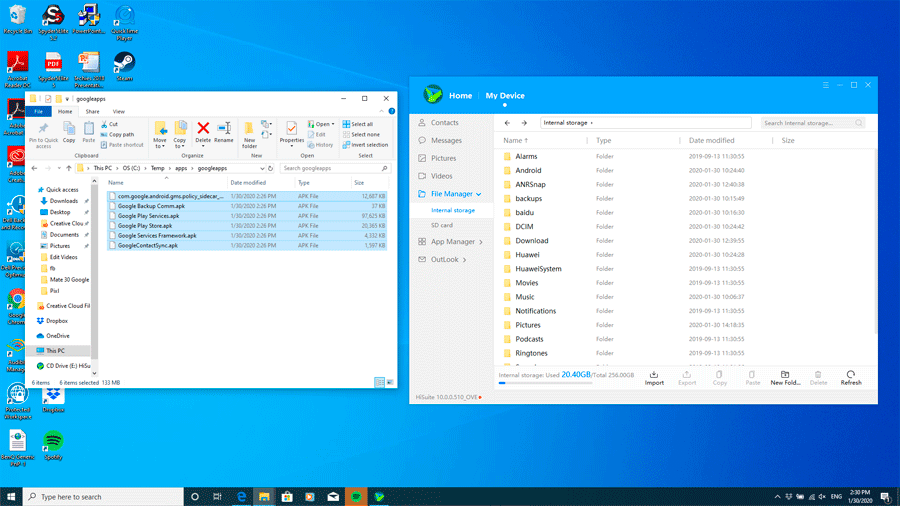Click File Explorer in the taskbar
The image size is (900, 506).
pyautogui.click(x=264, y=497)
